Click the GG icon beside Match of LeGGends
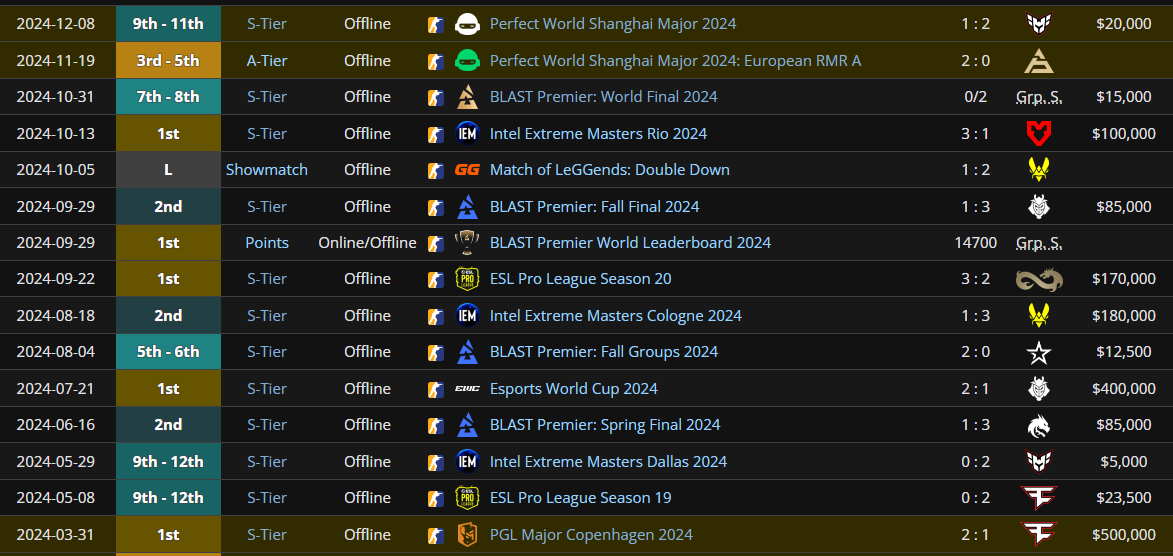This screenshot has height=556, width=1173. pos(467,170)
